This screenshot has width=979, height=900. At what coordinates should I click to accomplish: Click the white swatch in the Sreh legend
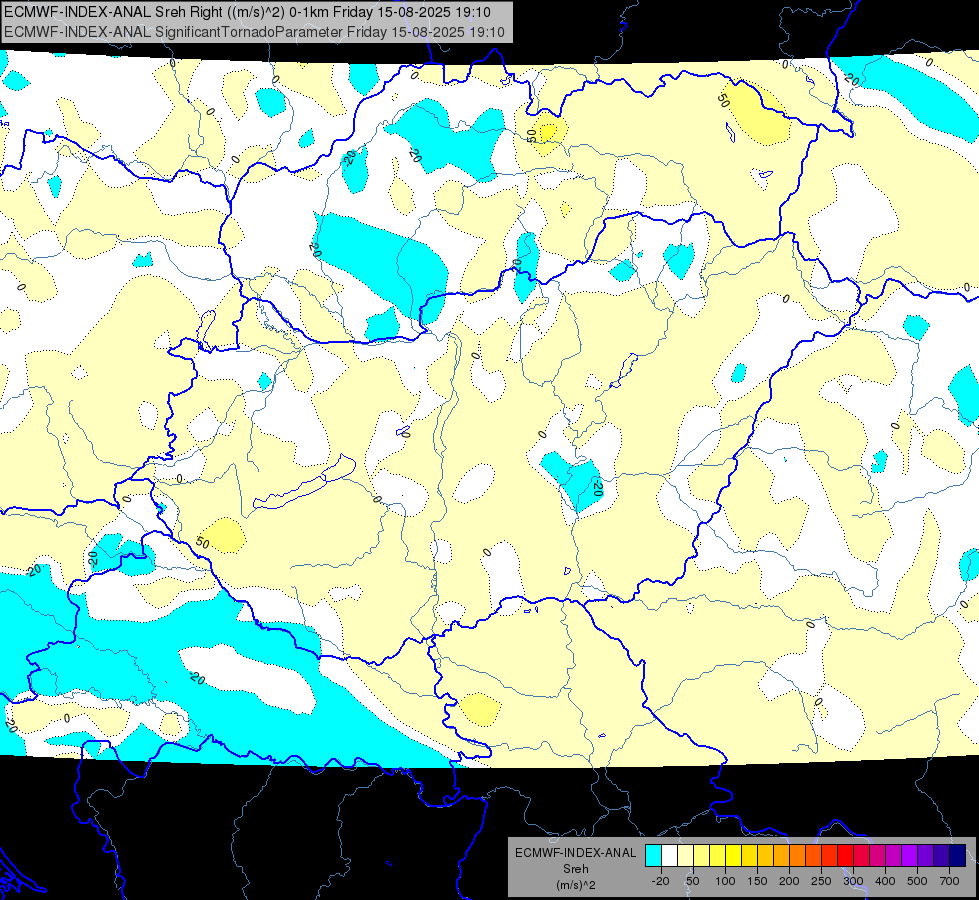tap(669, 855)
